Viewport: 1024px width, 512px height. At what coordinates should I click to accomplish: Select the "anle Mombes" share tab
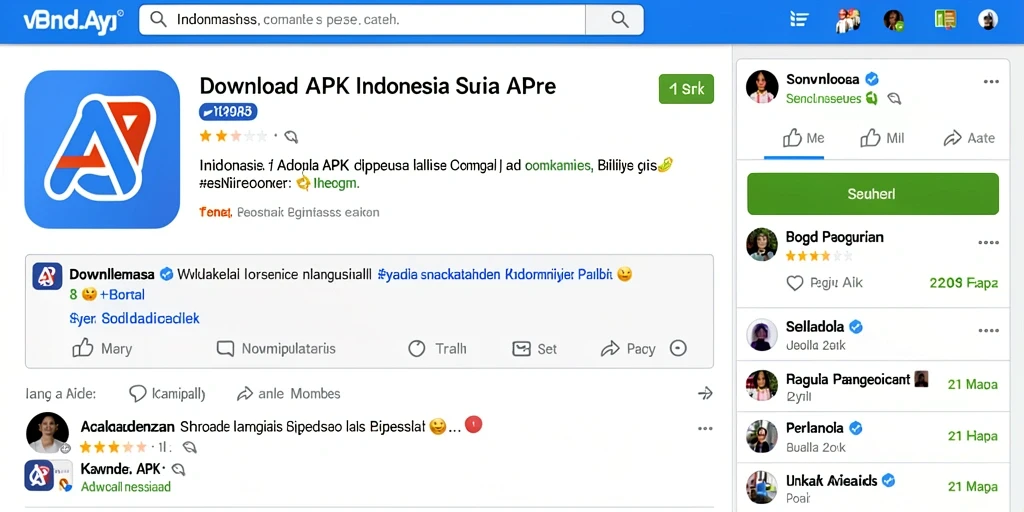tap(289, 394)
